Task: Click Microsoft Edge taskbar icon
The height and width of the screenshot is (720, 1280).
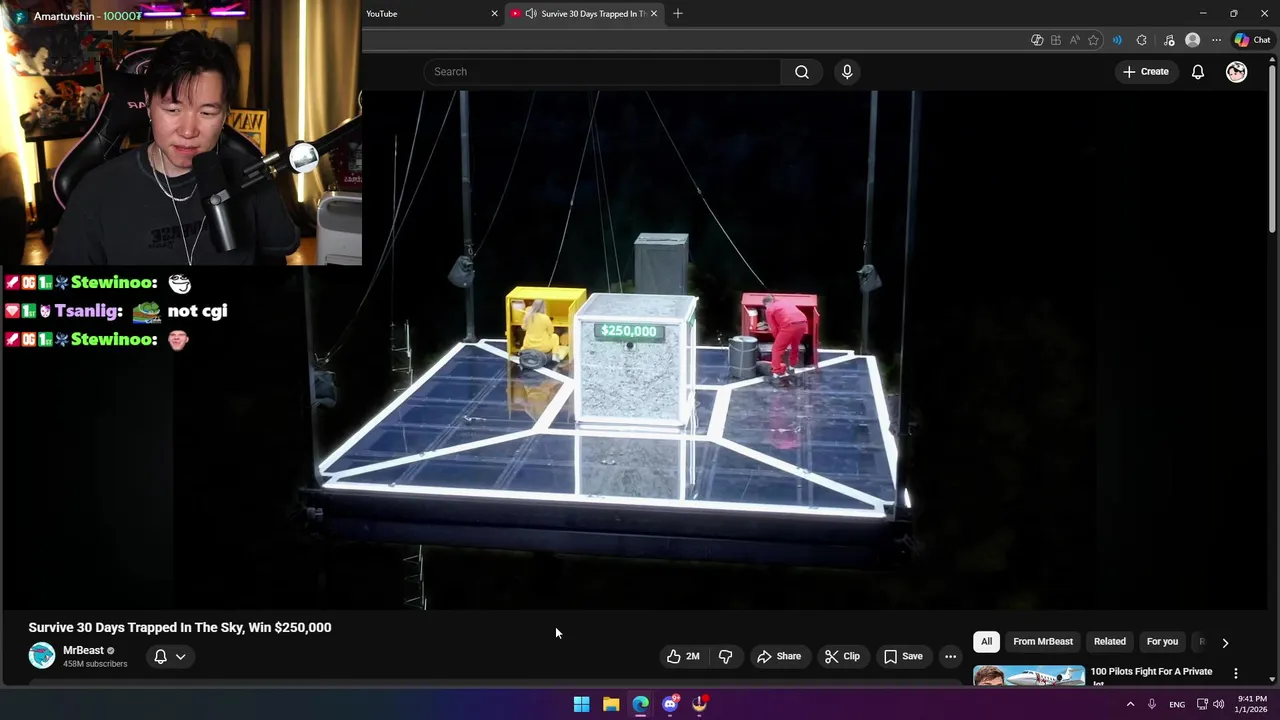Action: (640, 704)
